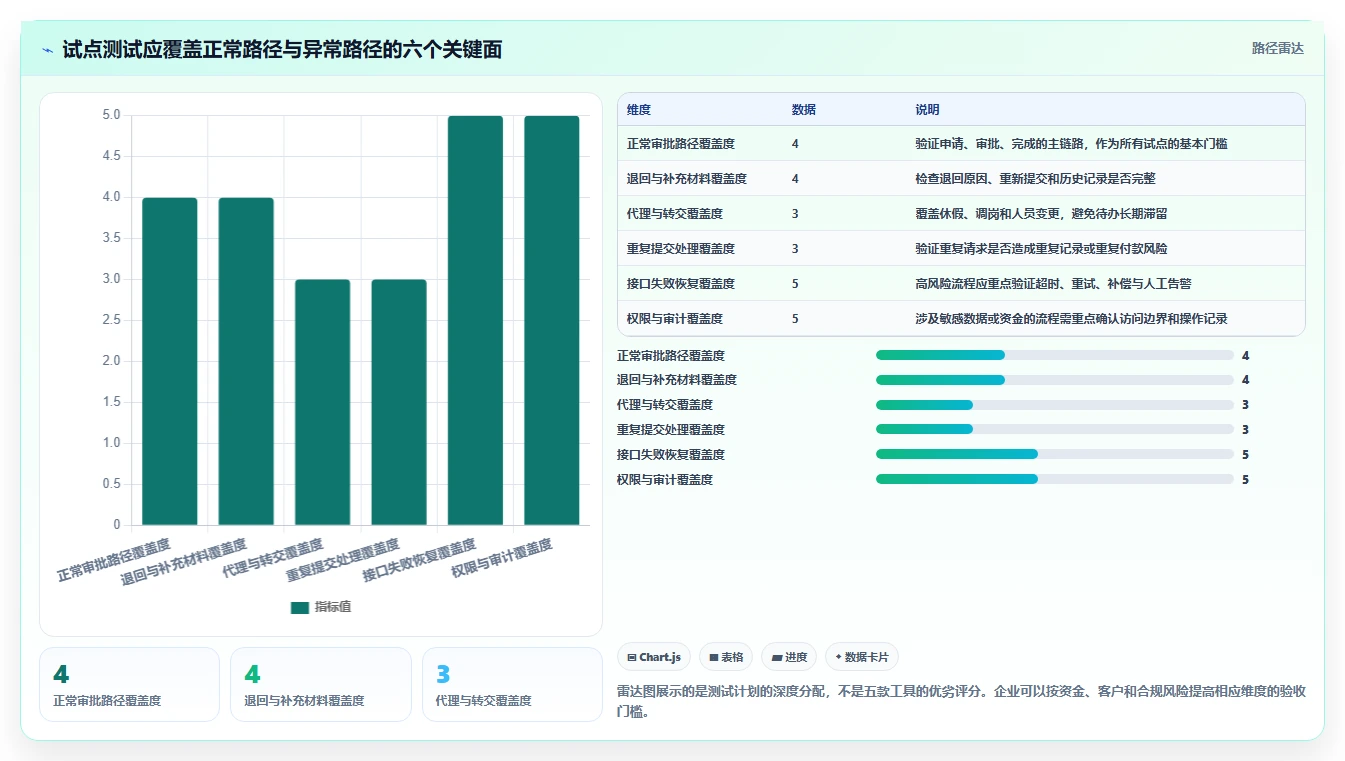Click the 权限与审计覆盖度 progress bar
The width and height of the screenshot is (1345, 761).
tap(1055, 479)
